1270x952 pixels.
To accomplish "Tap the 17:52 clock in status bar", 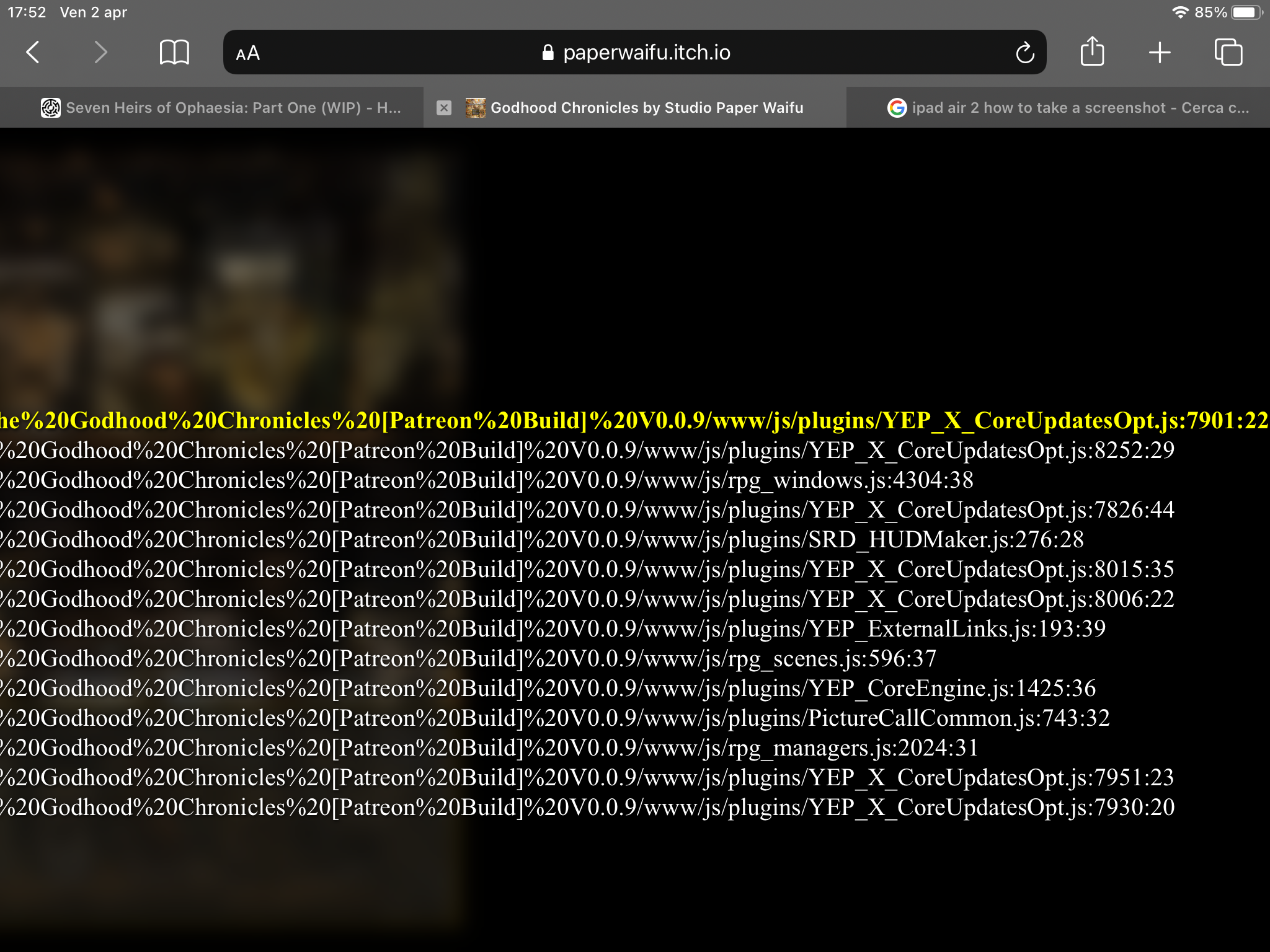I will point(27,12).
